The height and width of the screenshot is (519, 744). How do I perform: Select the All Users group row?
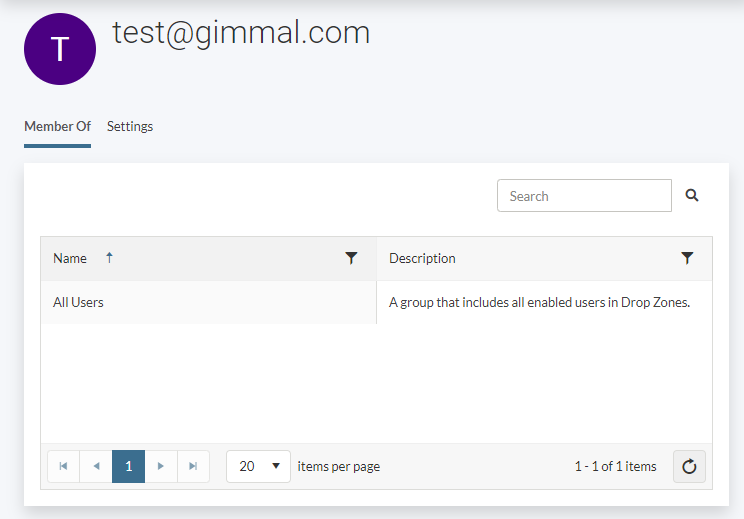(x=79, y=302)
